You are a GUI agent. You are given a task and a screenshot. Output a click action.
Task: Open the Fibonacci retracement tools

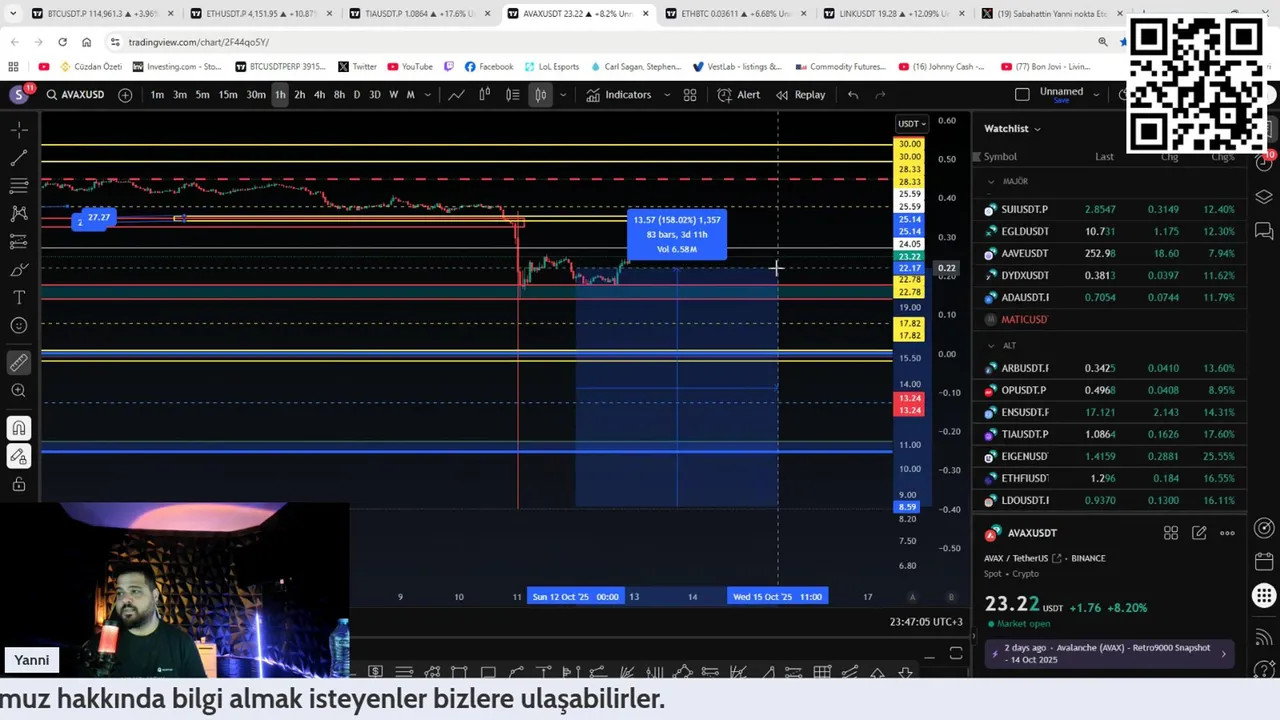tap(18, 186)
